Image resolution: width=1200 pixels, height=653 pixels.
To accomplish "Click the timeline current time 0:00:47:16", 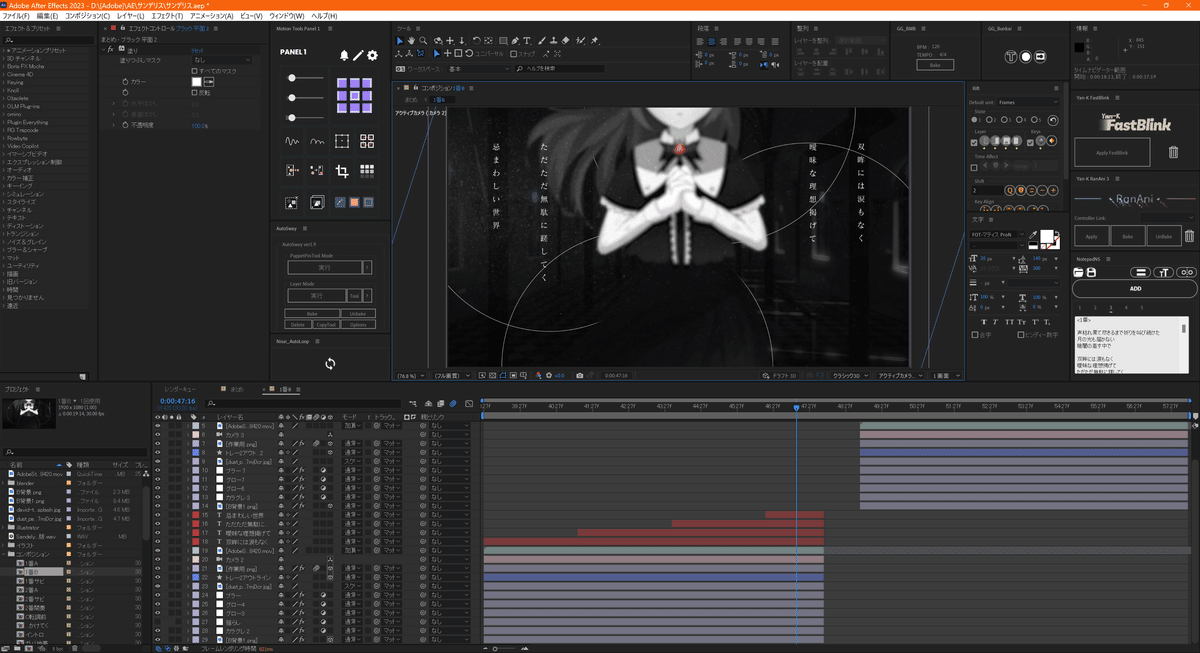I will (x=176, y=401).
